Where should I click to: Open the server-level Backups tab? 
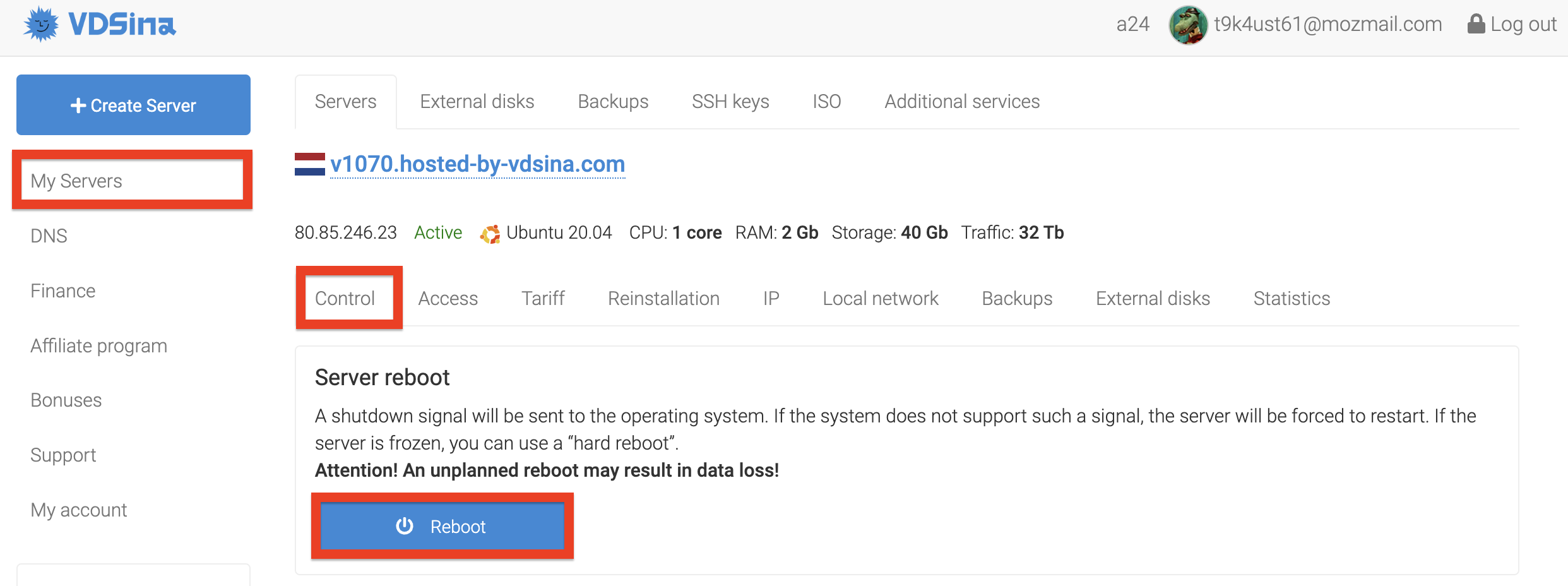[1018, 299]
